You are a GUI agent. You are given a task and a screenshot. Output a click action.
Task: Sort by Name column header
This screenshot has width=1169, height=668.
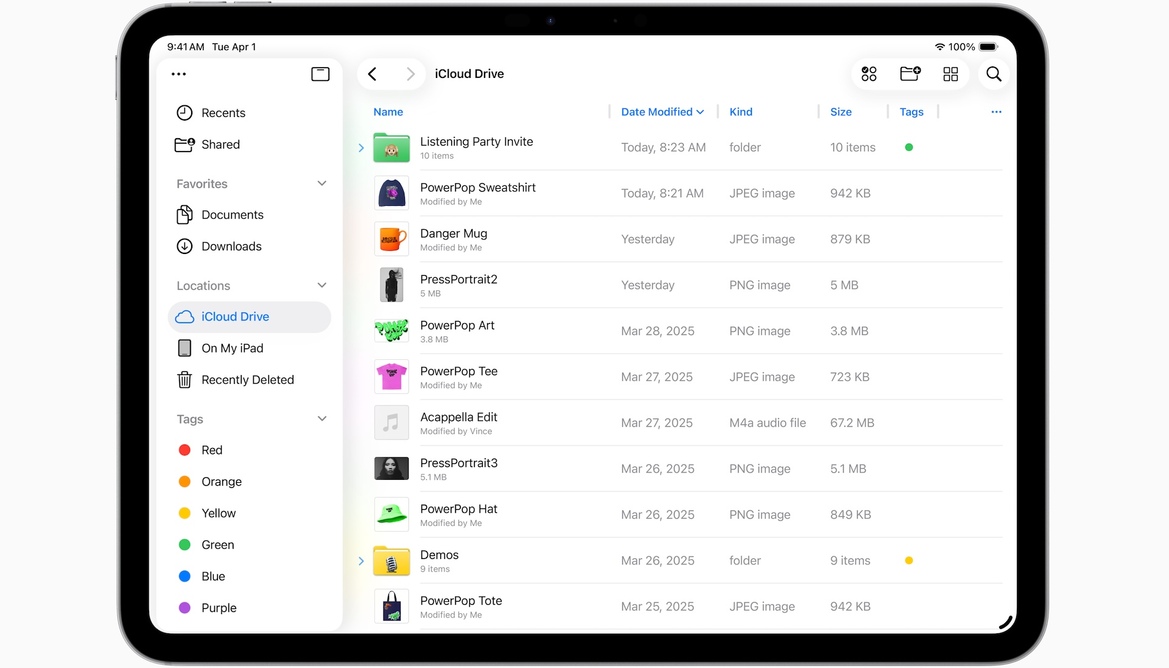pos(388,112)
